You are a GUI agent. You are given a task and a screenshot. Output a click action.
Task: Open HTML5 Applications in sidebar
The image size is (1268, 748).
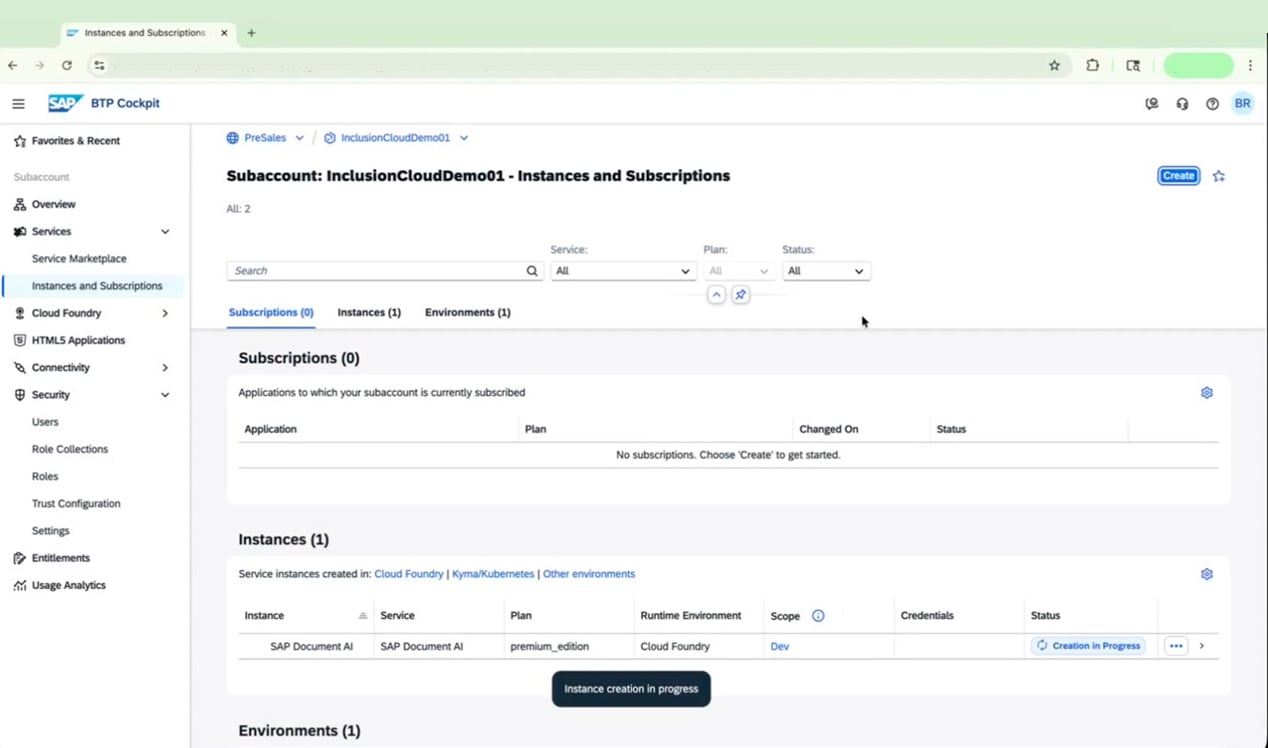tap(78, 341)
